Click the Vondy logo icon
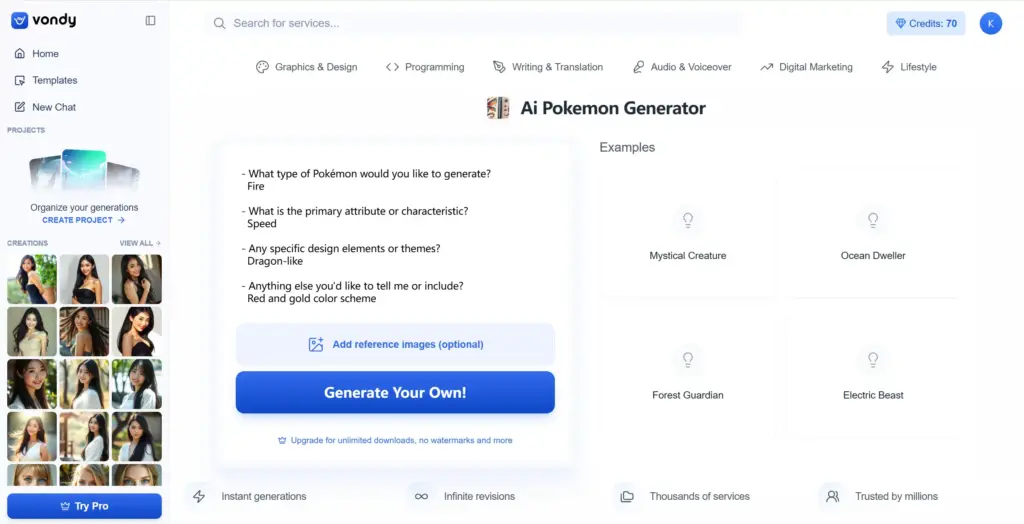This screenshot has height=524, width=1024. tap(19, 20)
